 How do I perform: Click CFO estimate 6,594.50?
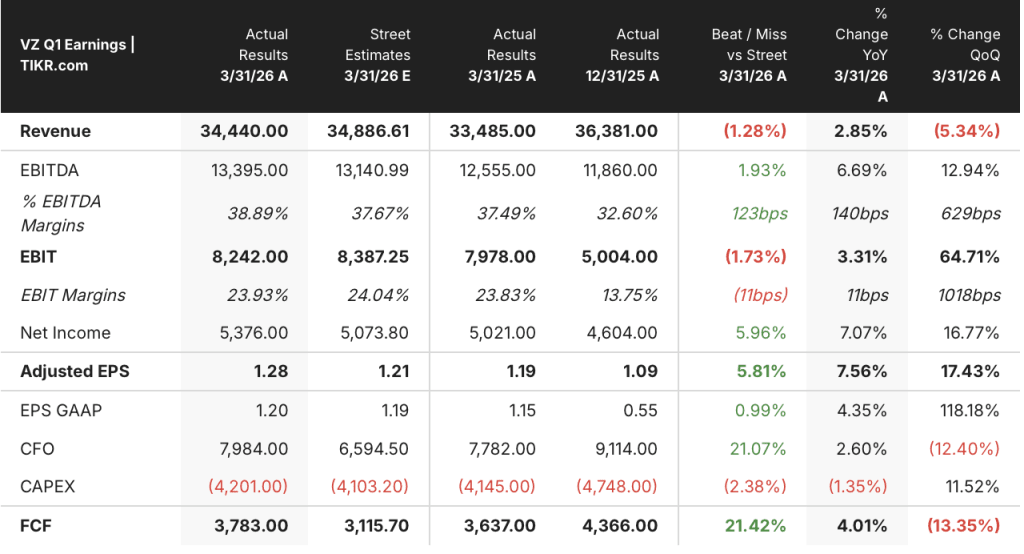click(x=374, y=449)
